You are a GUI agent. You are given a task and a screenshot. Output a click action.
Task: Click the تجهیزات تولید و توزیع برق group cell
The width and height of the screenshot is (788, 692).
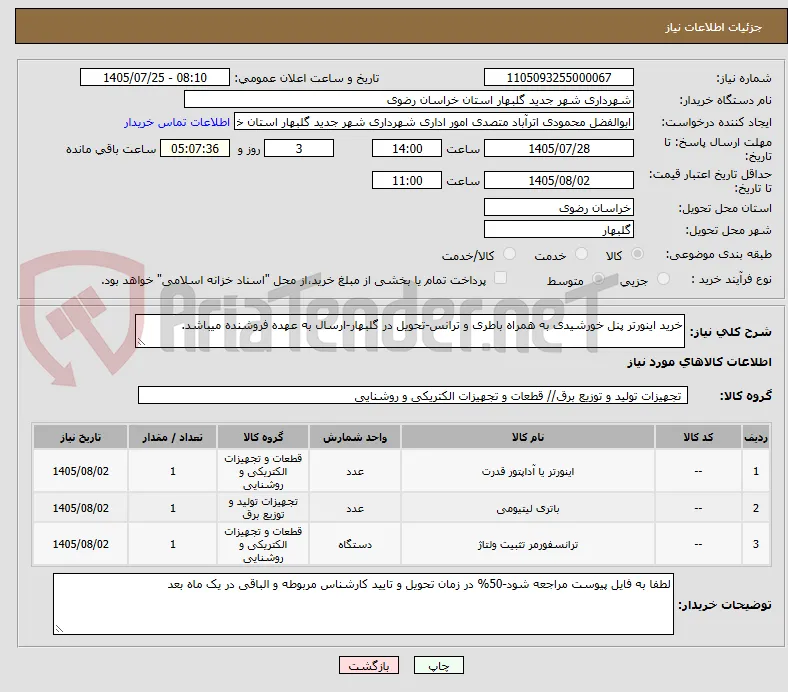(x=263, y=508)
